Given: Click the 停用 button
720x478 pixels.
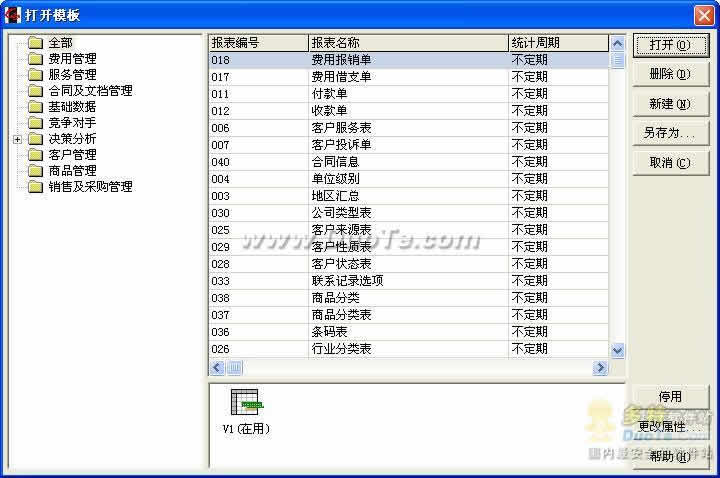Looking at the screenshot, I should (670, 396).
